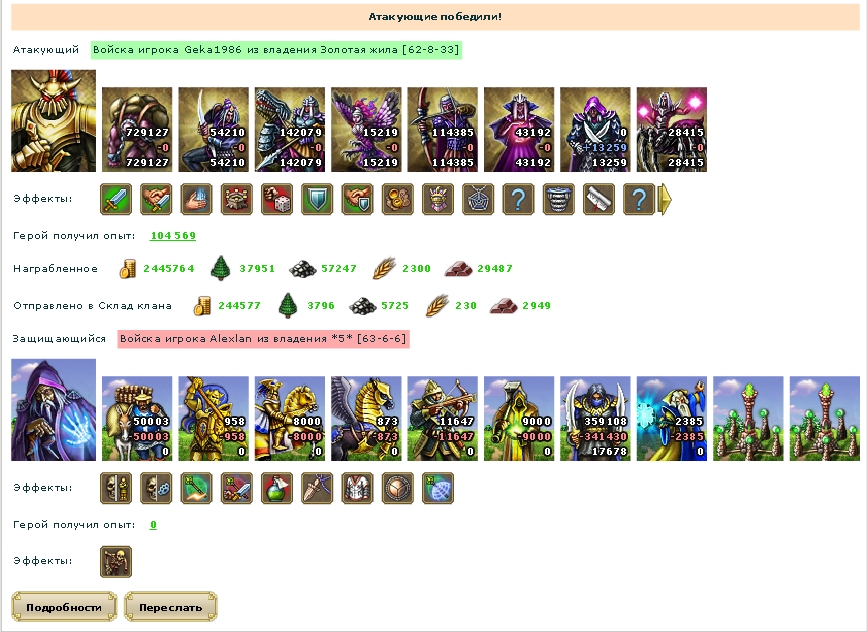Select the defender purple hooded wizard portrait
The height and width of the screenshot is (632, 867).
click(54, 410)
